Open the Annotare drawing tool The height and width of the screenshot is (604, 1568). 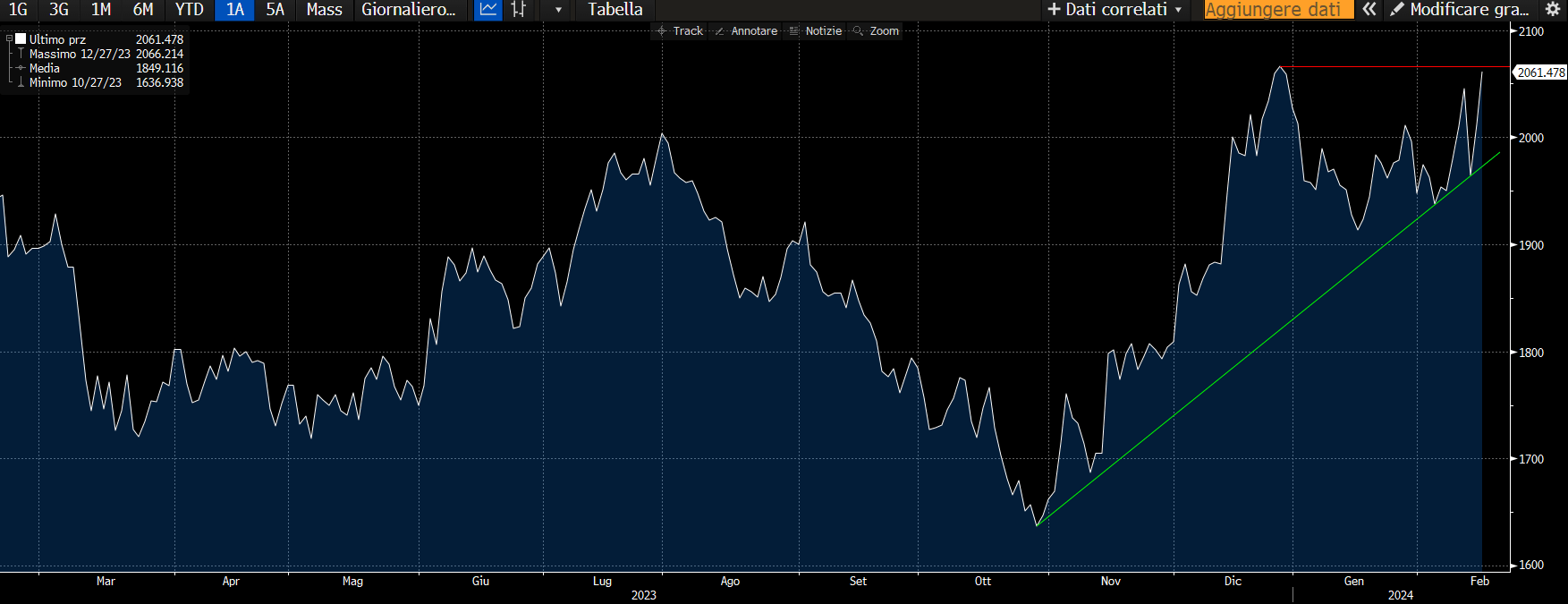(x=746, y=31)
